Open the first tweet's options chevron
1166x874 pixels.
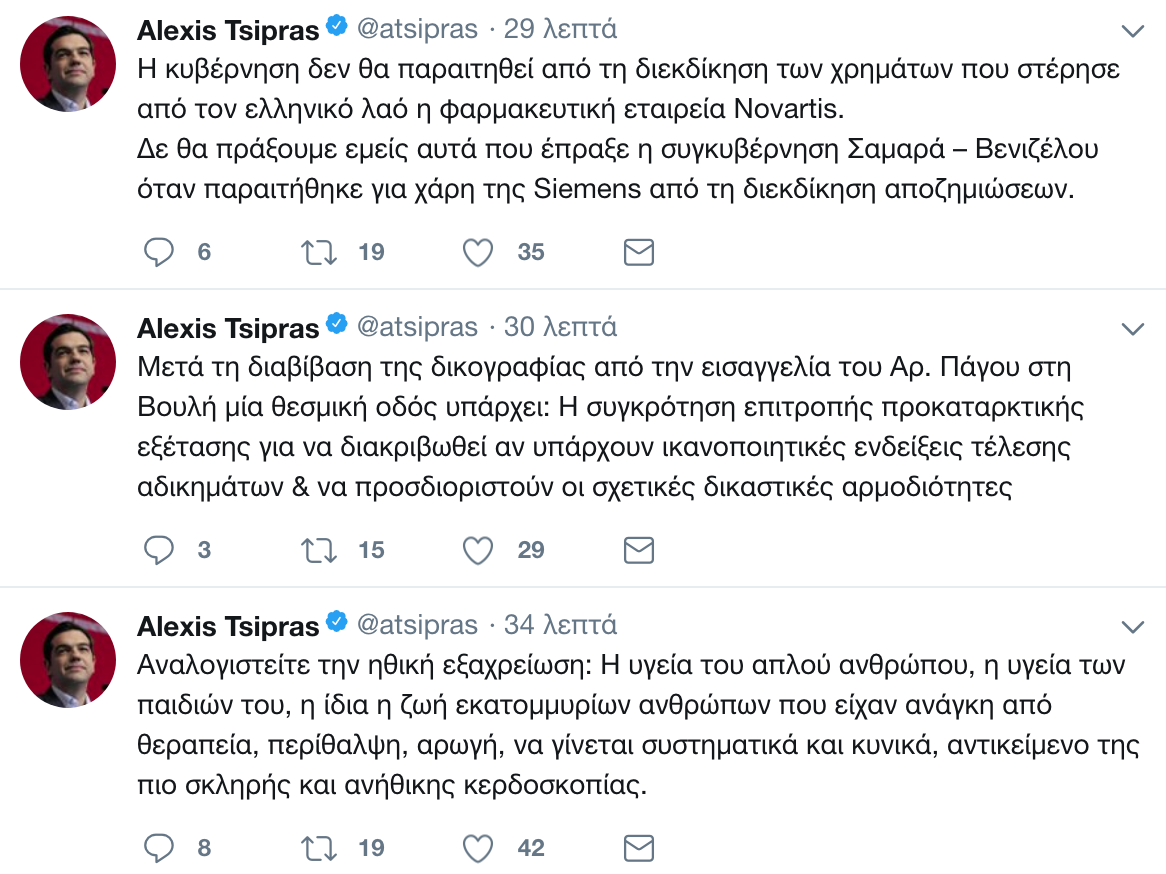tap(1132, 31)
